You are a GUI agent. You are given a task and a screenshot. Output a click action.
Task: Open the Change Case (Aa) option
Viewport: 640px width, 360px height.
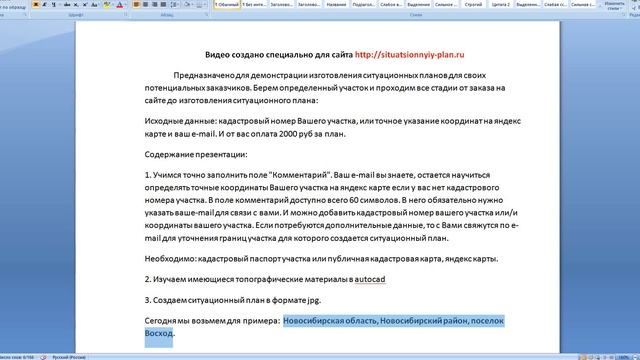[94, 4]
